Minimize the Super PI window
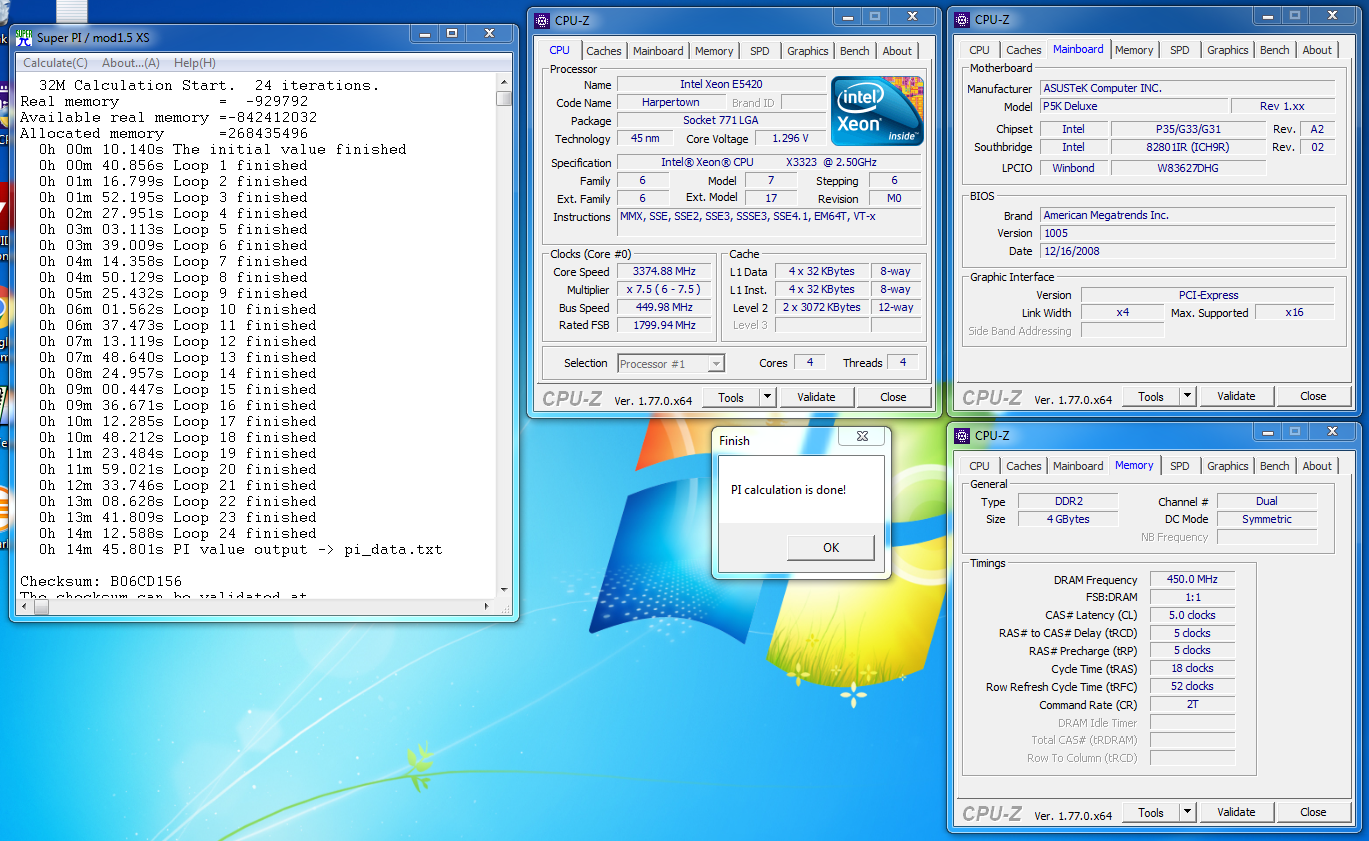This screenshot has height=841, width=1369. 425,33
